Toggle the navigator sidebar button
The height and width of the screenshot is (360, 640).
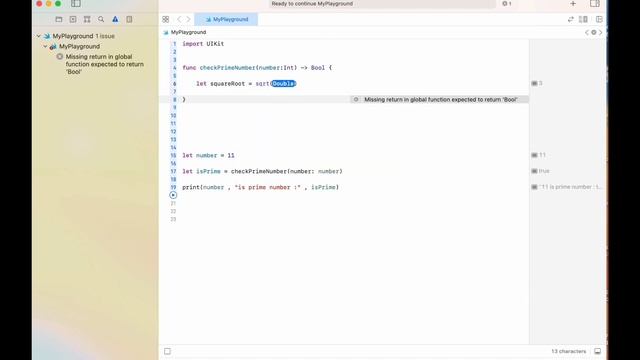point(76,4)
